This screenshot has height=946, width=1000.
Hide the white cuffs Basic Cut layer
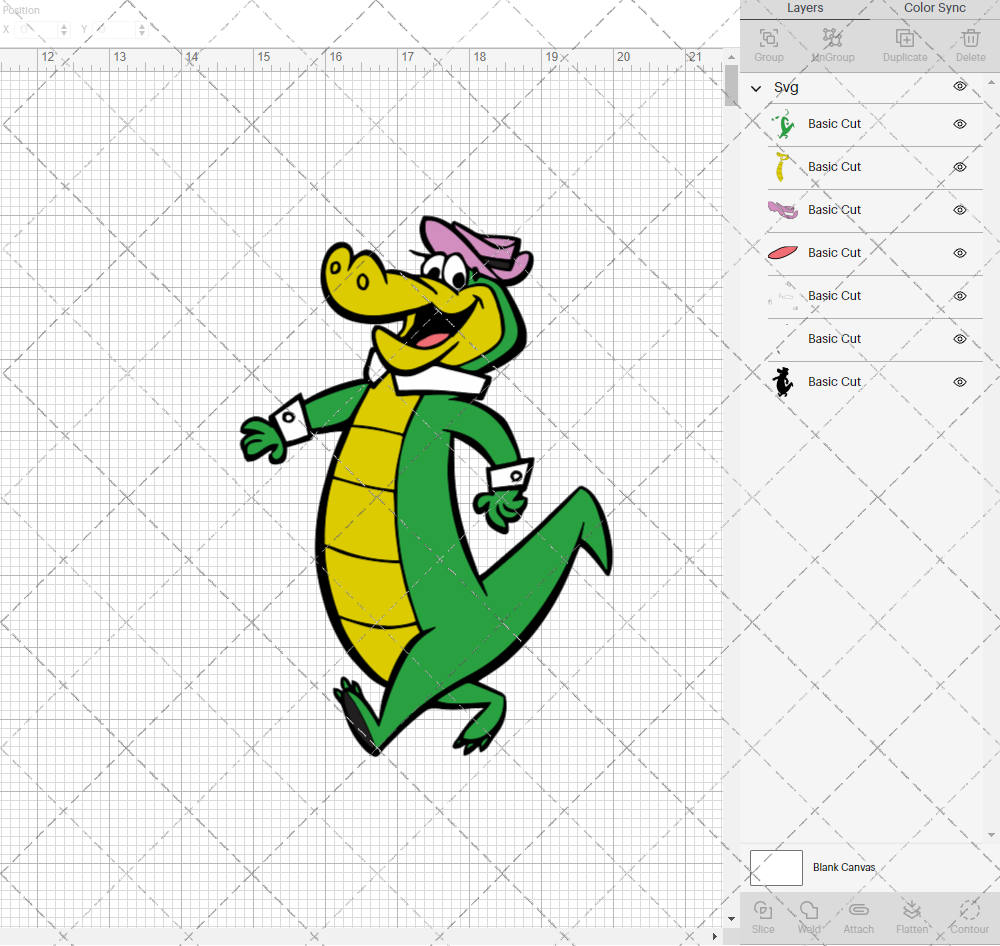click(960, 296)
